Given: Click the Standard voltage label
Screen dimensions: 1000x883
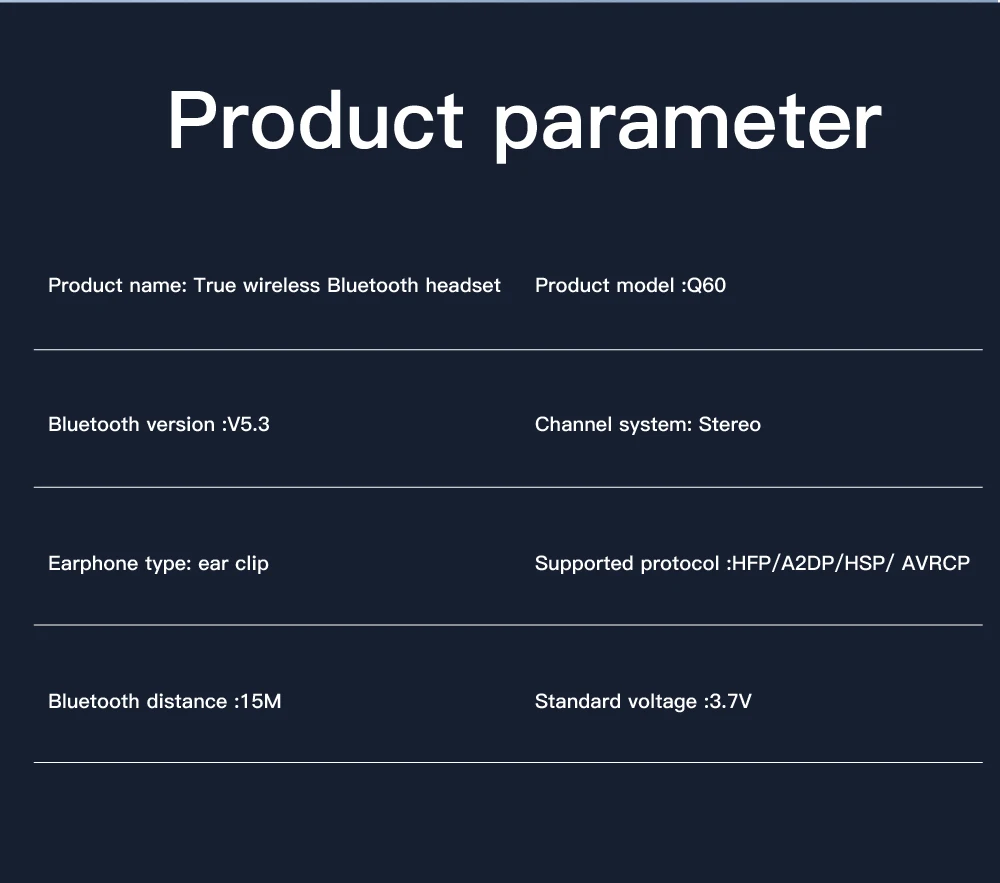Looking at the screenshot, I should pyautogui.click(x=615, y=702).
